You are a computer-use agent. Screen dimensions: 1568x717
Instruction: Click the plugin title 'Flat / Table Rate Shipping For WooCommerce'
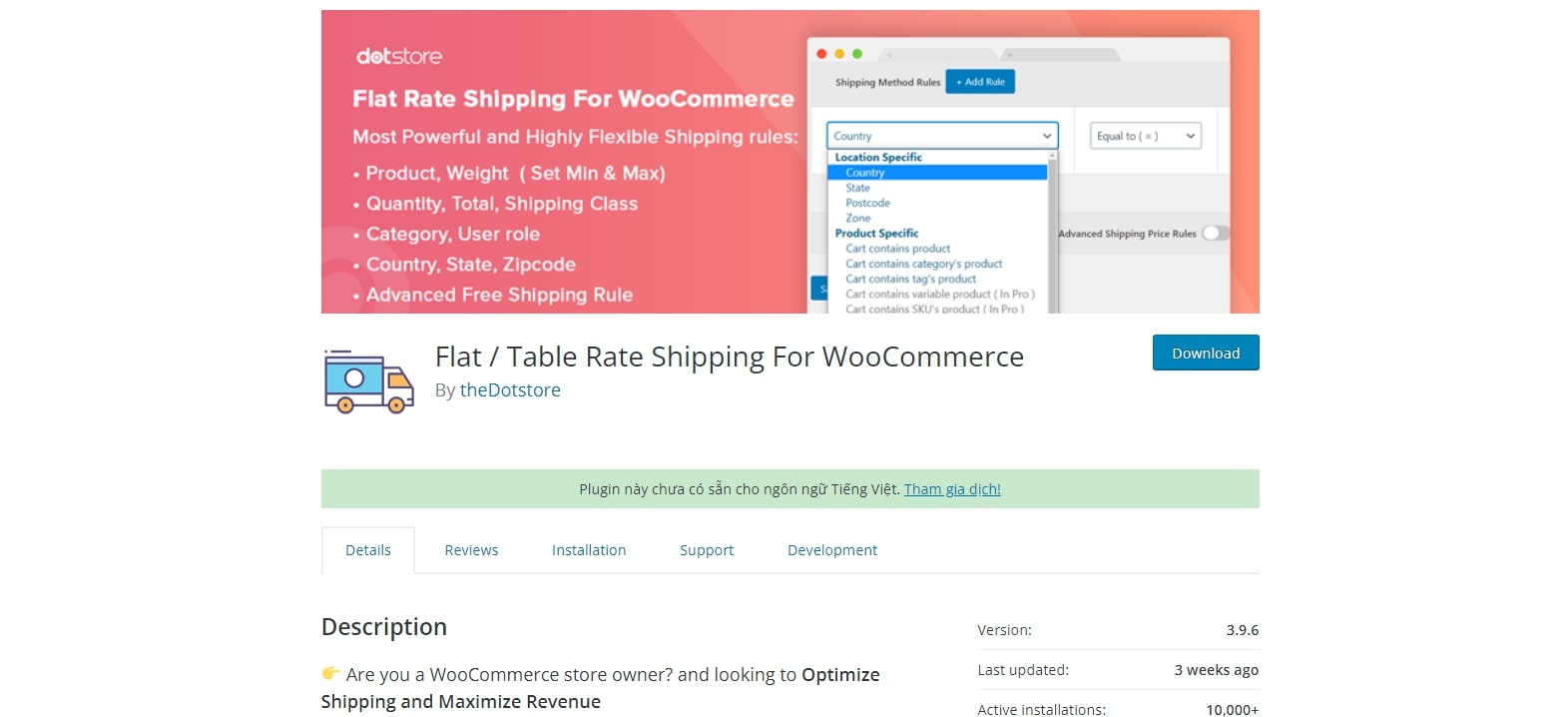(730, 357)
